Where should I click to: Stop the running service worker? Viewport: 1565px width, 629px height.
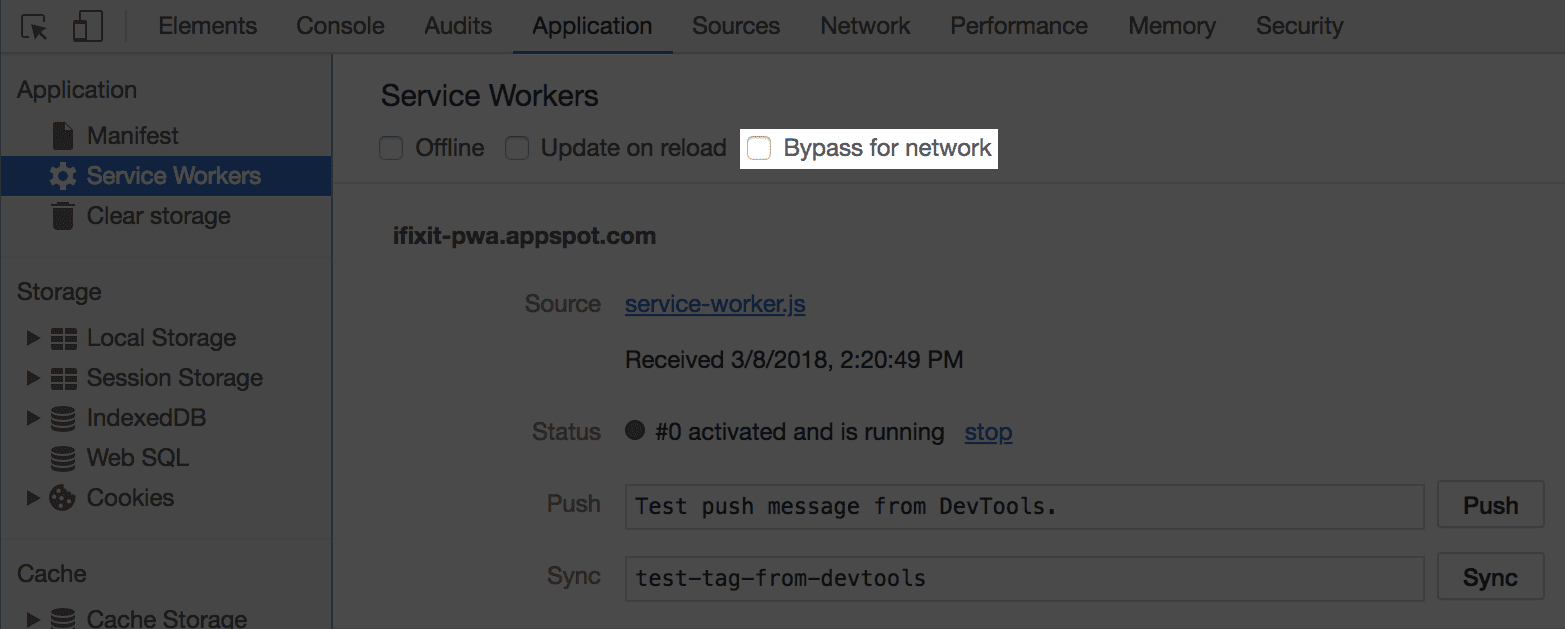[987, 432]
